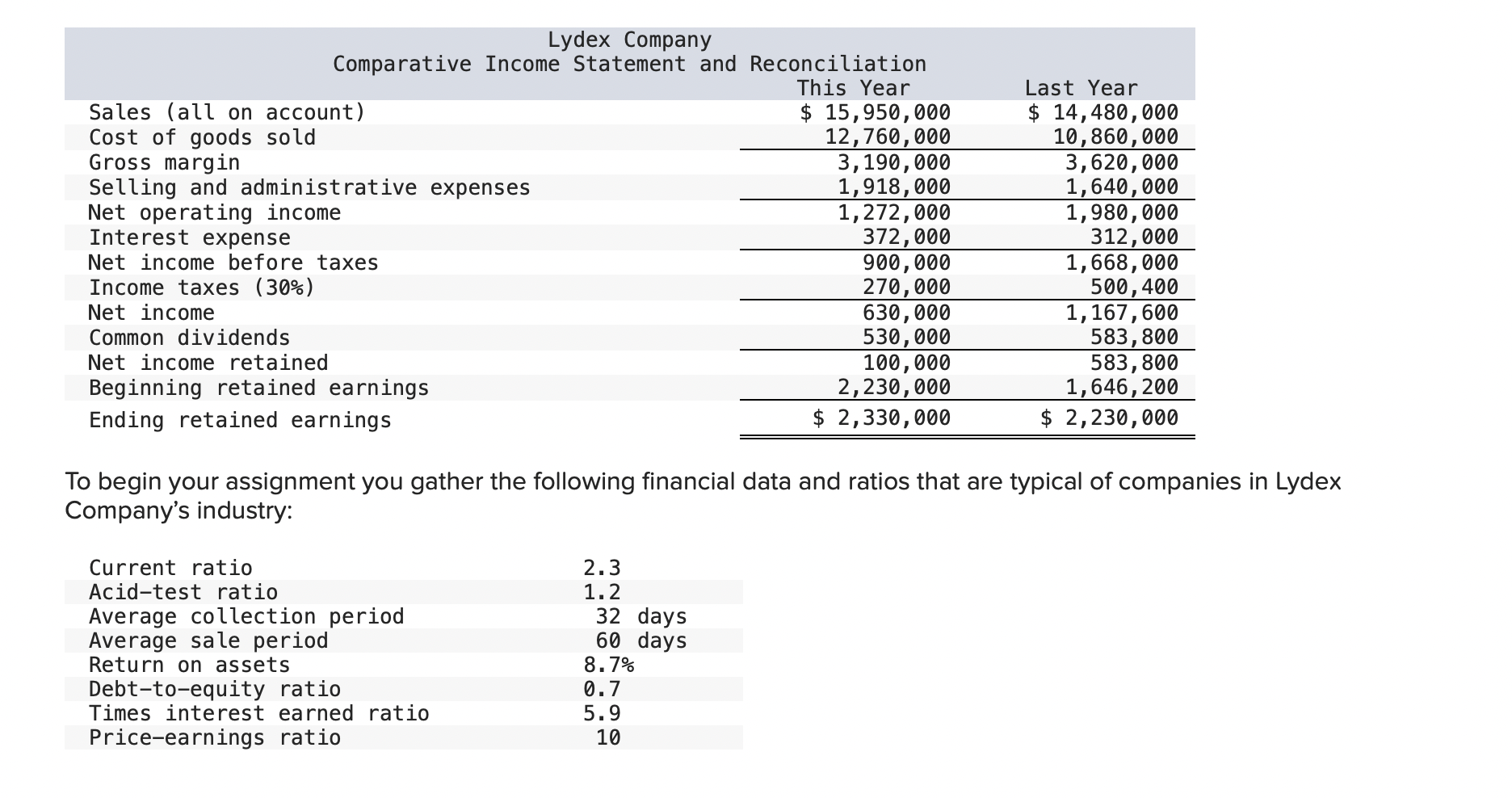
Task: Click the current ratio value 2.3
Action: [602, 568]
